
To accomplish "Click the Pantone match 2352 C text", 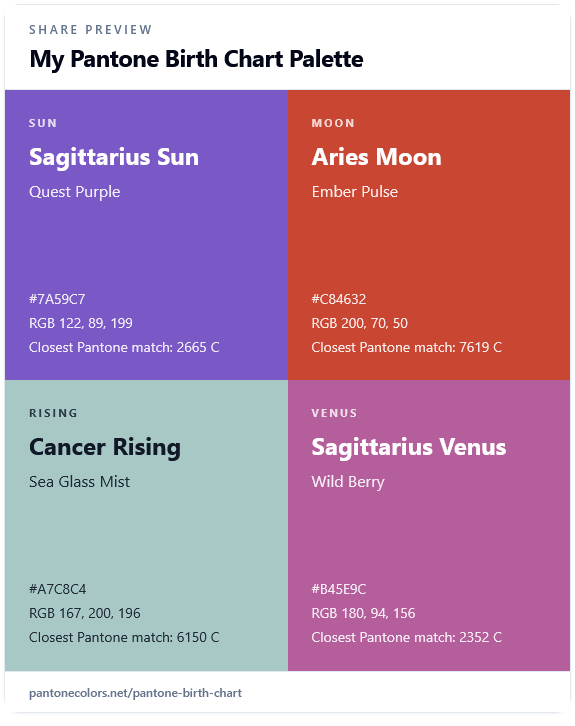I will coord(406,637).
